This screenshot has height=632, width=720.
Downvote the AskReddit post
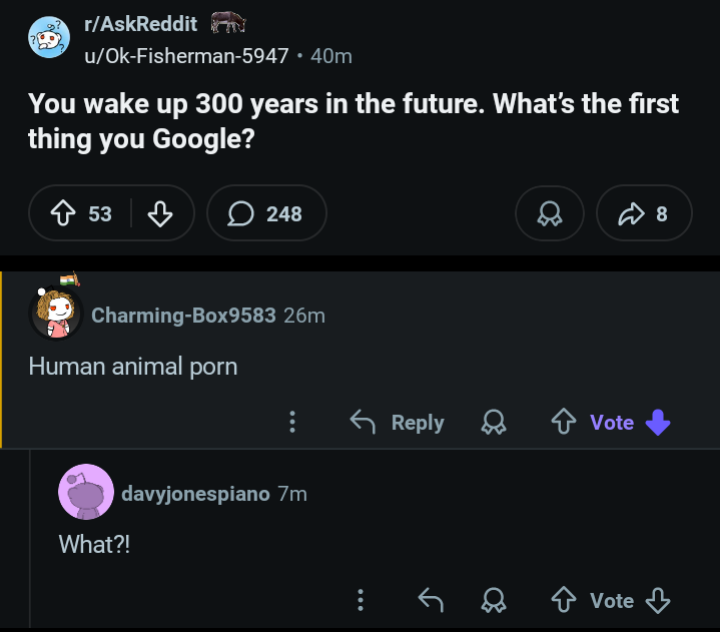(160, 213)
